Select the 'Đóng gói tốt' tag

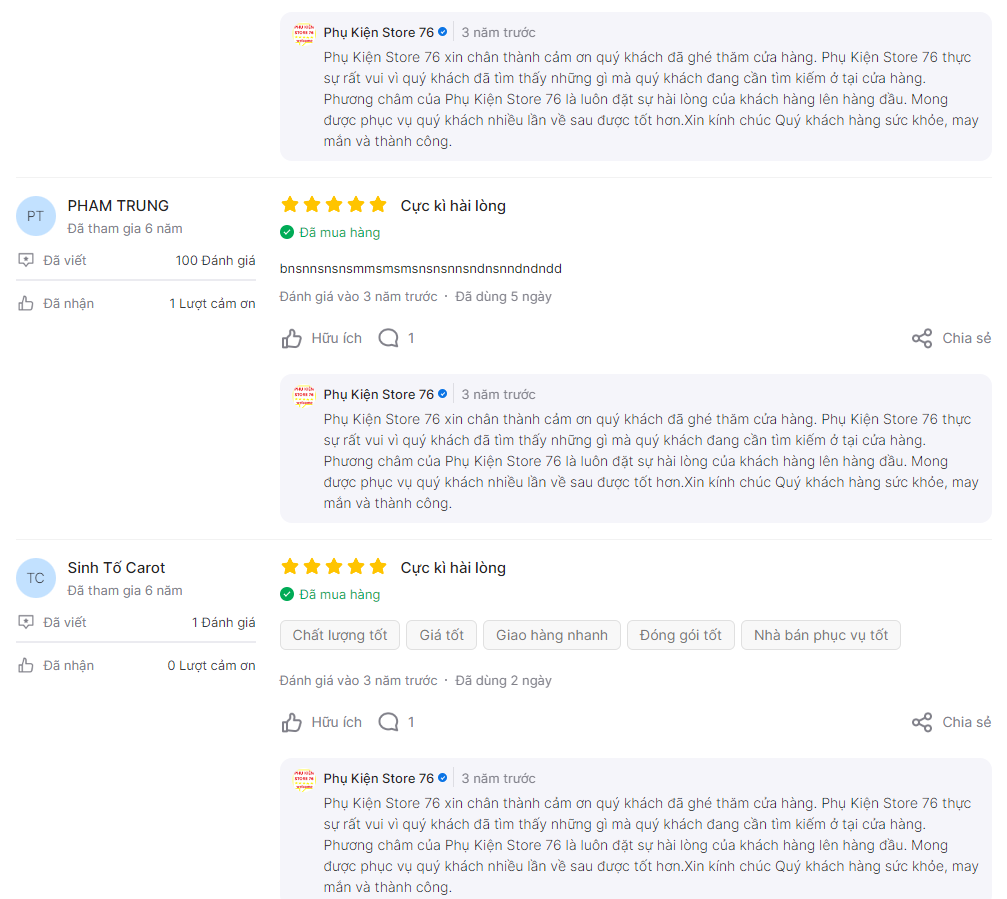coord(681,635)
